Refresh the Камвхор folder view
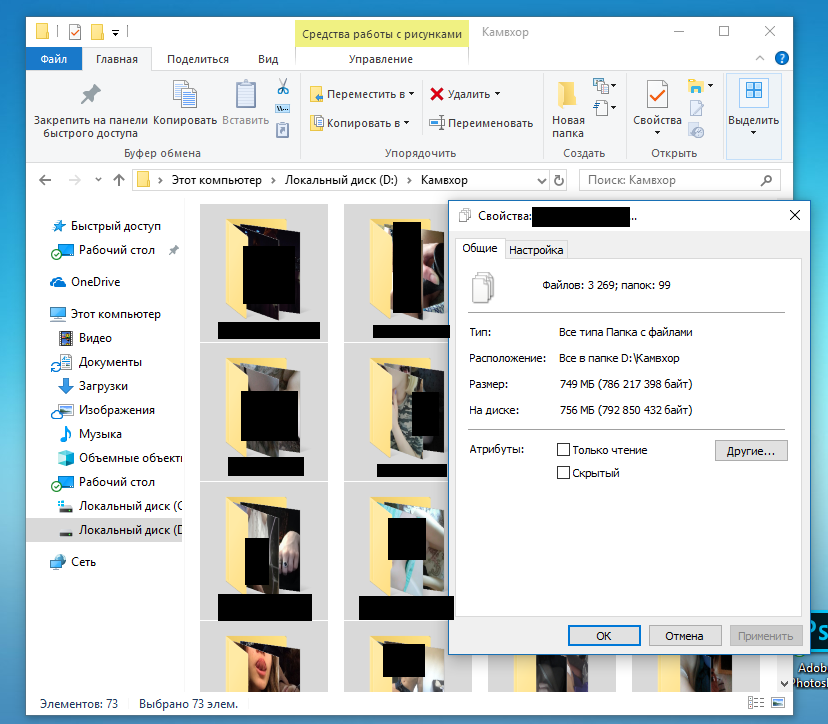The height and width of the screenshot is (724, 828). [559, 180]
